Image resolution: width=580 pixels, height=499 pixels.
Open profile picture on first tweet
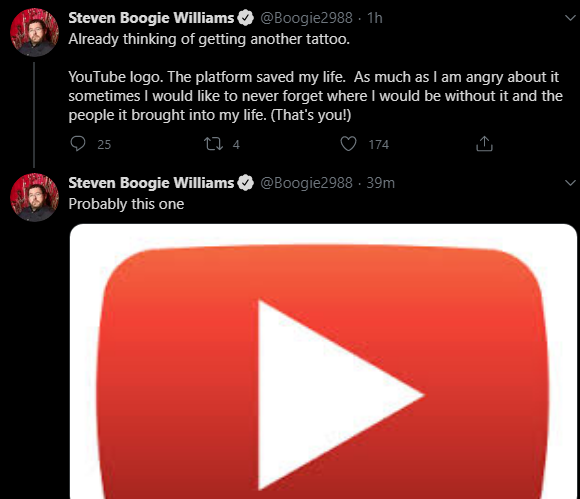(x=34, y=33)
